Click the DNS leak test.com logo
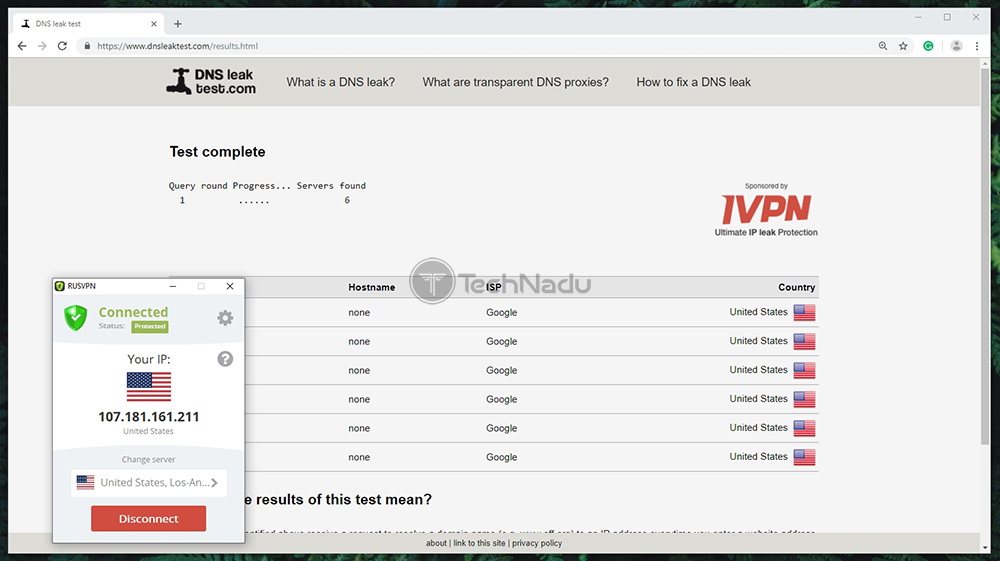 click(x=211, y=82)
